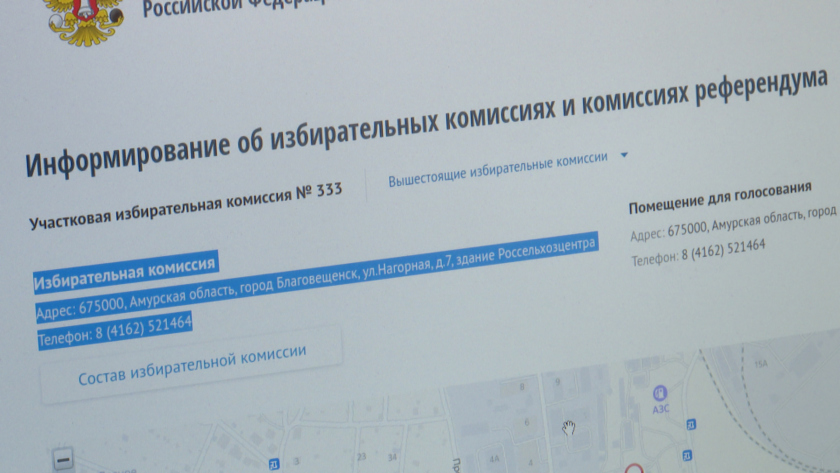
Task: Click bus stop icon beside building 3 on map
Action: [x=274, y=464]
